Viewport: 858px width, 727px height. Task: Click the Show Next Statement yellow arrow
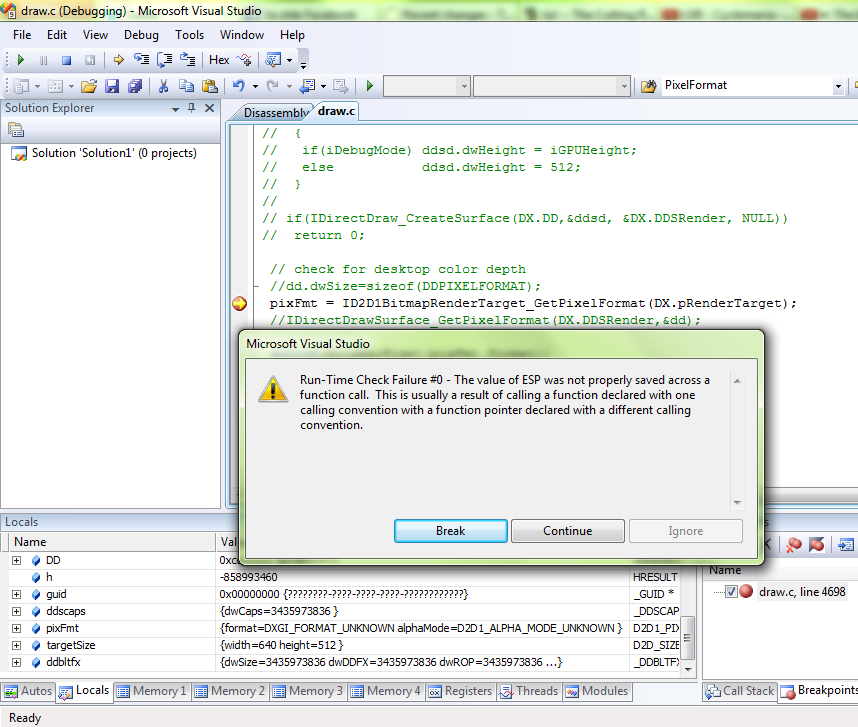coord(118,60)
